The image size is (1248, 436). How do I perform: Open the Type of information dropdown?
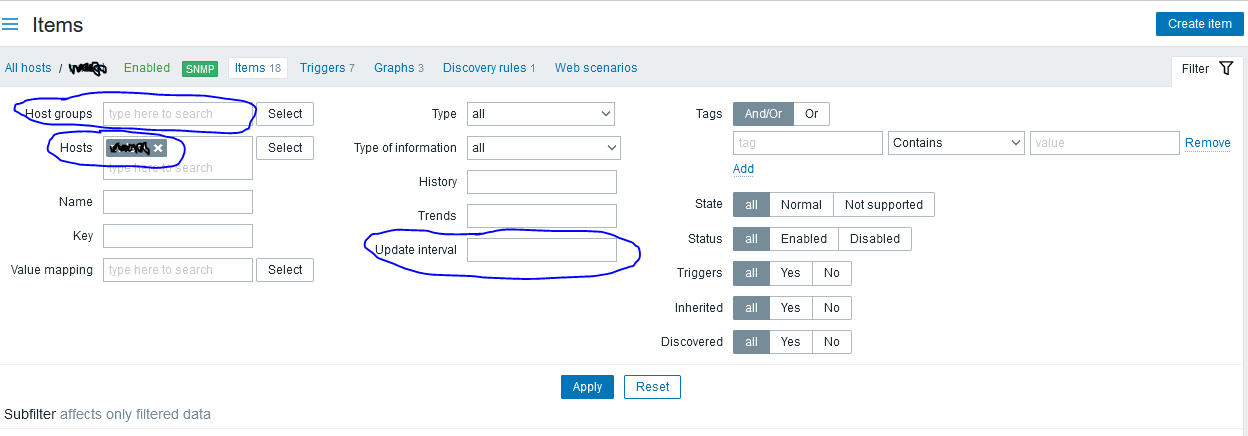[x=543, y=148]
